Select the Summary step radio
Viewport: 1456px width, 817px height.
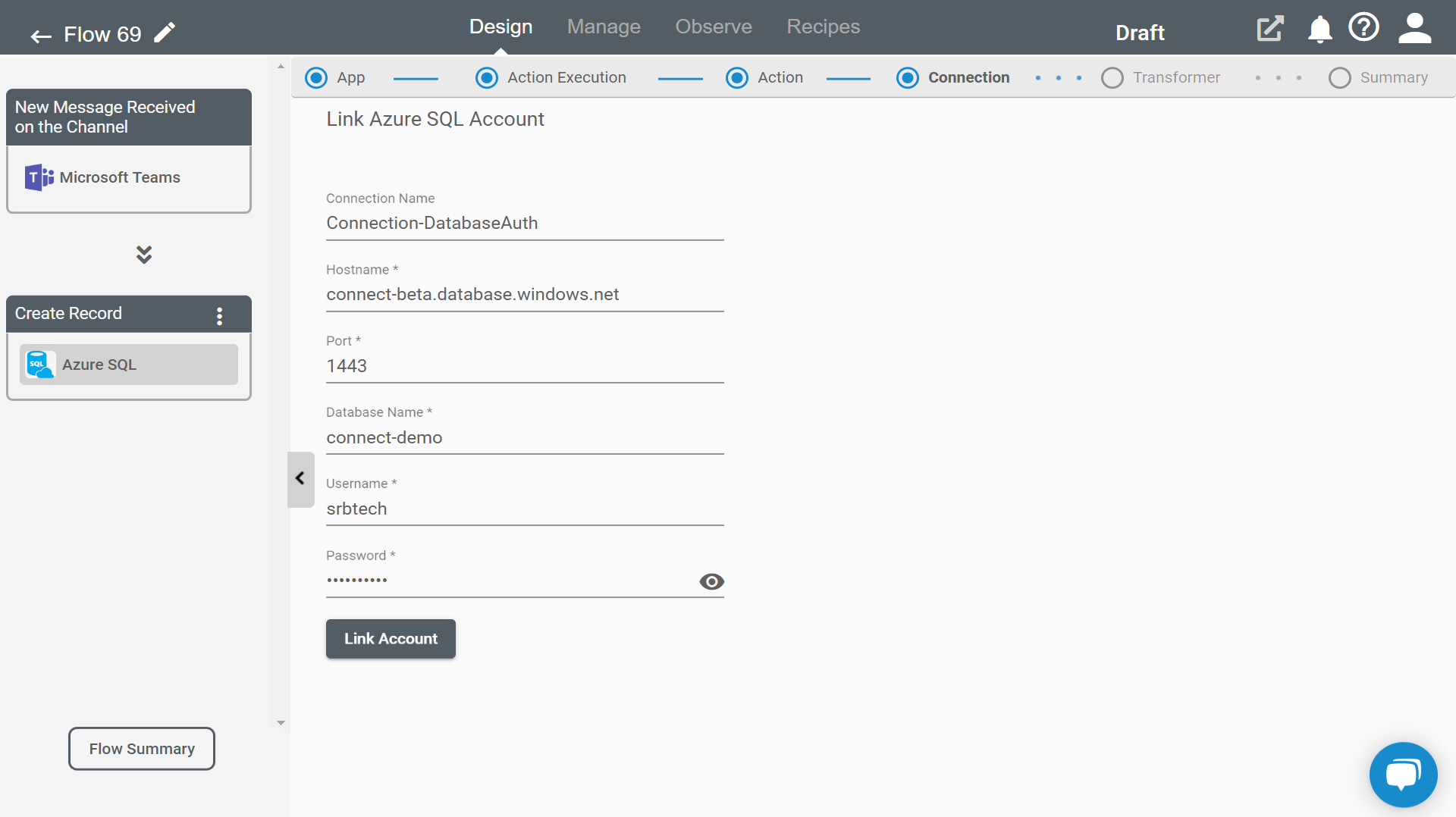pos(1340,78)
